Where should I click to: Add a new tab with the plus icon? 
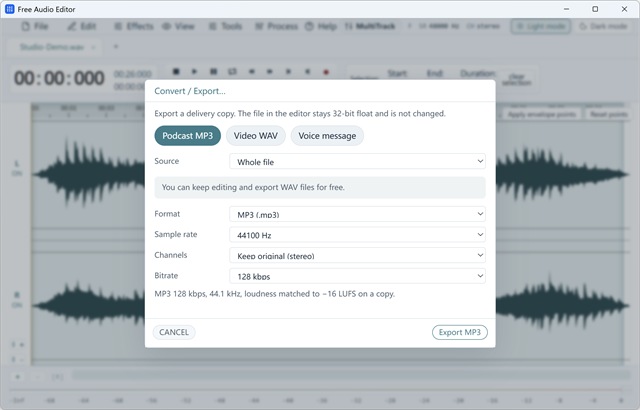click(x=116, y=47)
